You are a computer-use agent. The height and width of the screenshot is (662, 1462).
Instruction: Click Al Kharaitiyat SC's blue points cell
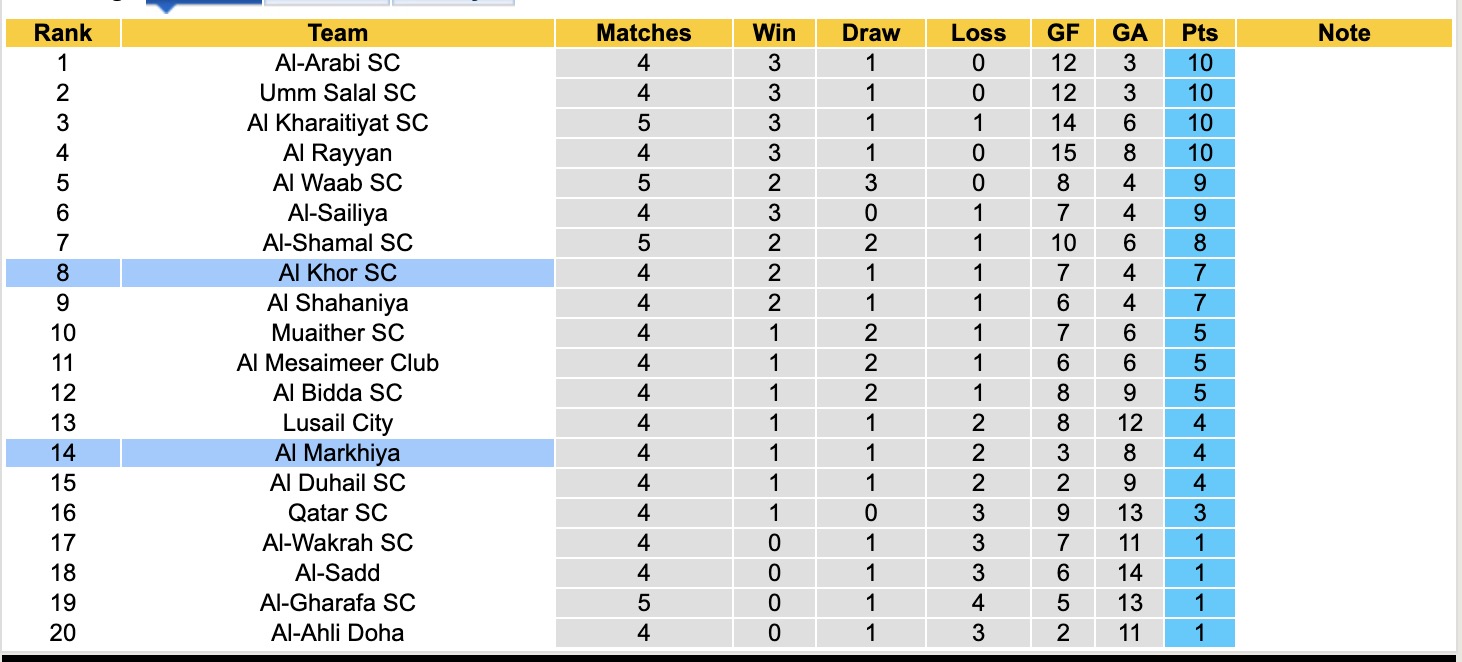pyautogui.click(x=1199, y=123)
